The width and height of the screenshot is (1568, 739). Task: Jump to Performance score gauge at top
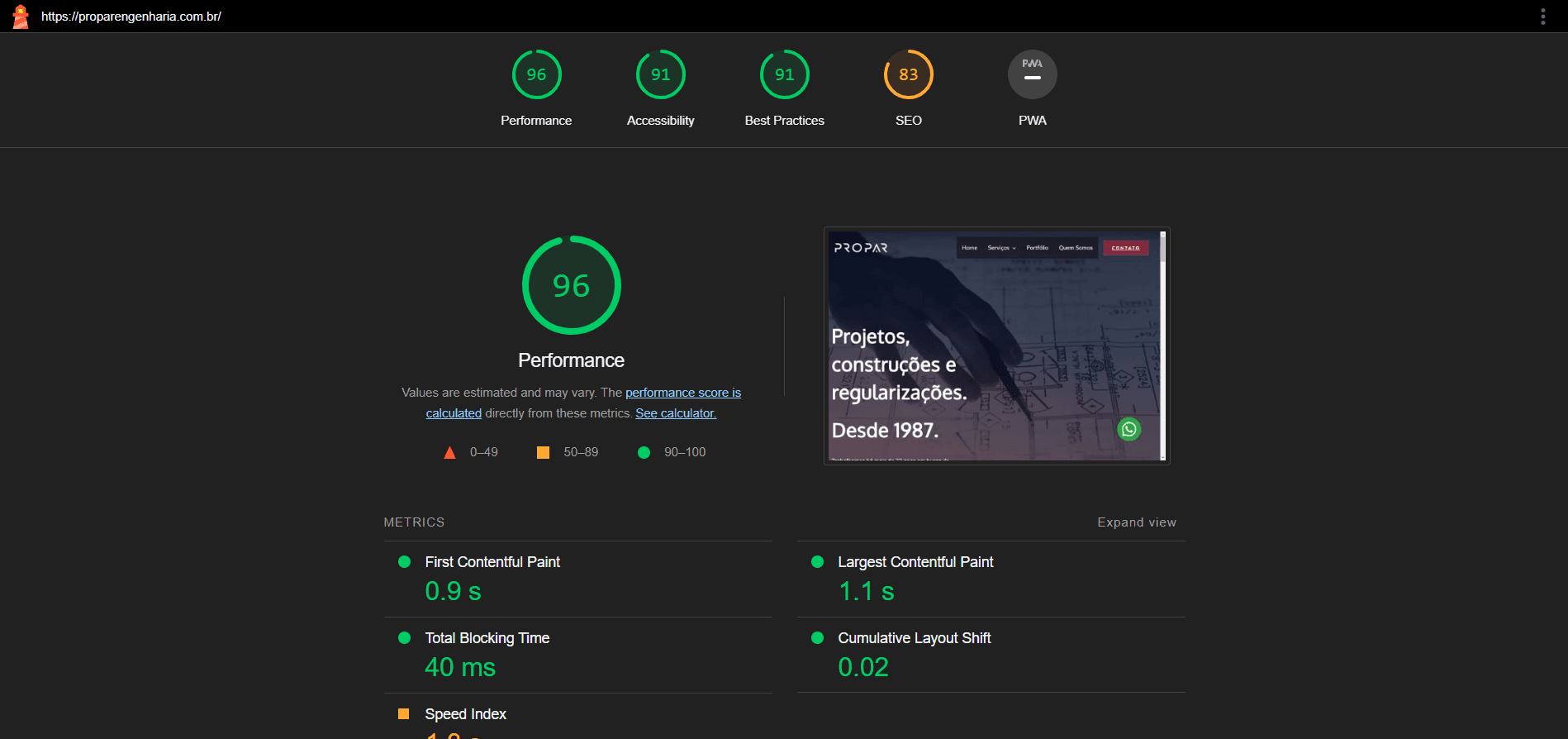tap(536, 75)
